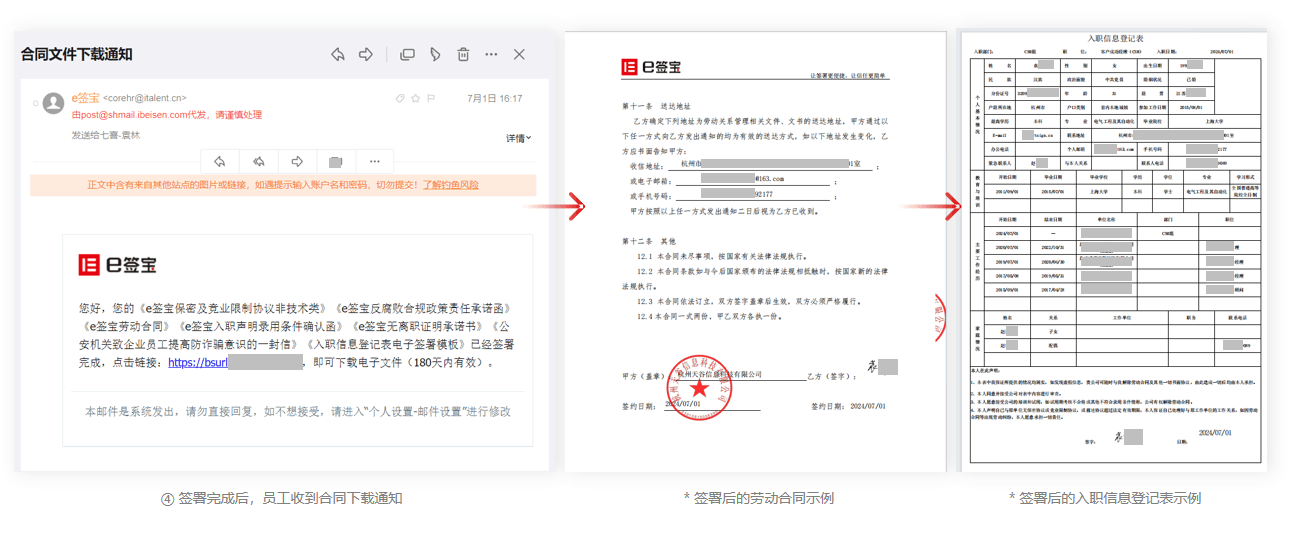
Task: Open the header more options ellipsis
Action: (x=491, y=54)
